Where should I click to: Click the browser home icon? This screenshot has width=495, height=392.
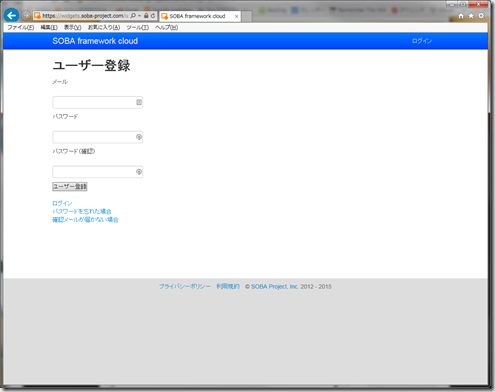pyautogui.click(x=461, y=16)
